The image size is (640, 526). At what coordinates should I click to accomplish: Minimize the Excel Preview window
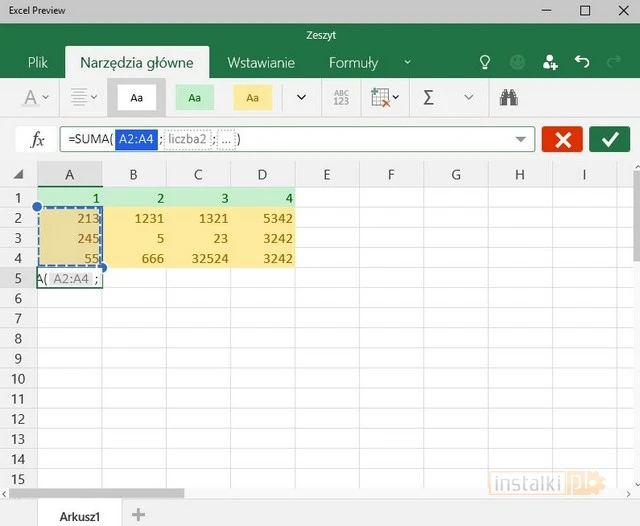(x=546, y=11)
